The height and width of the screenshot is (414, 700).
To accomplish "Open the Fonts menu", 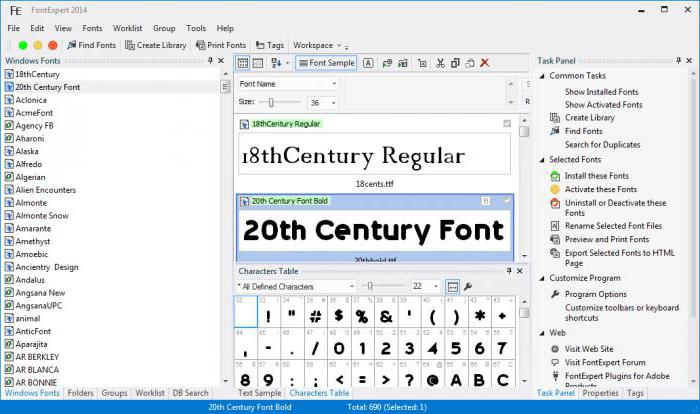I will (92, 28).
